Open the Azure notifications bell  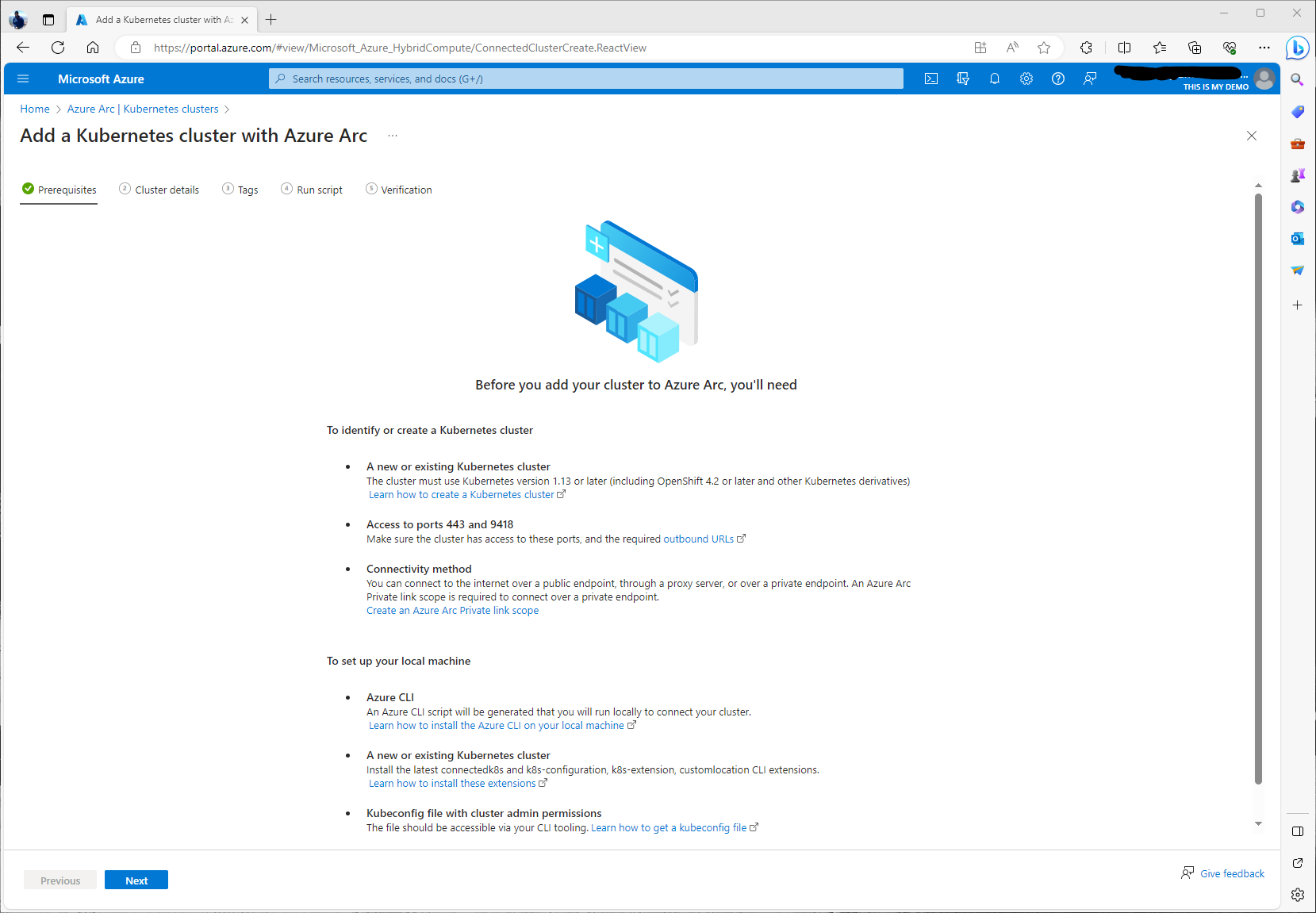995,79
